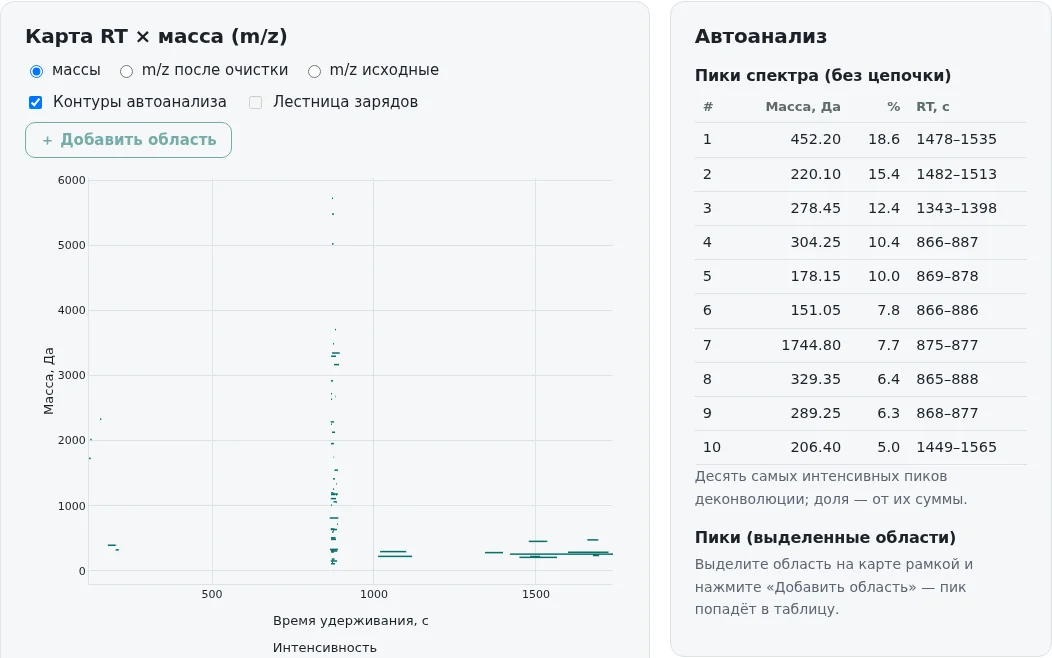Enable «Лестница зарядов» checkbox
Viewport: 1052px width, 658px height.
pyautogui.click(x=256, y=102)
